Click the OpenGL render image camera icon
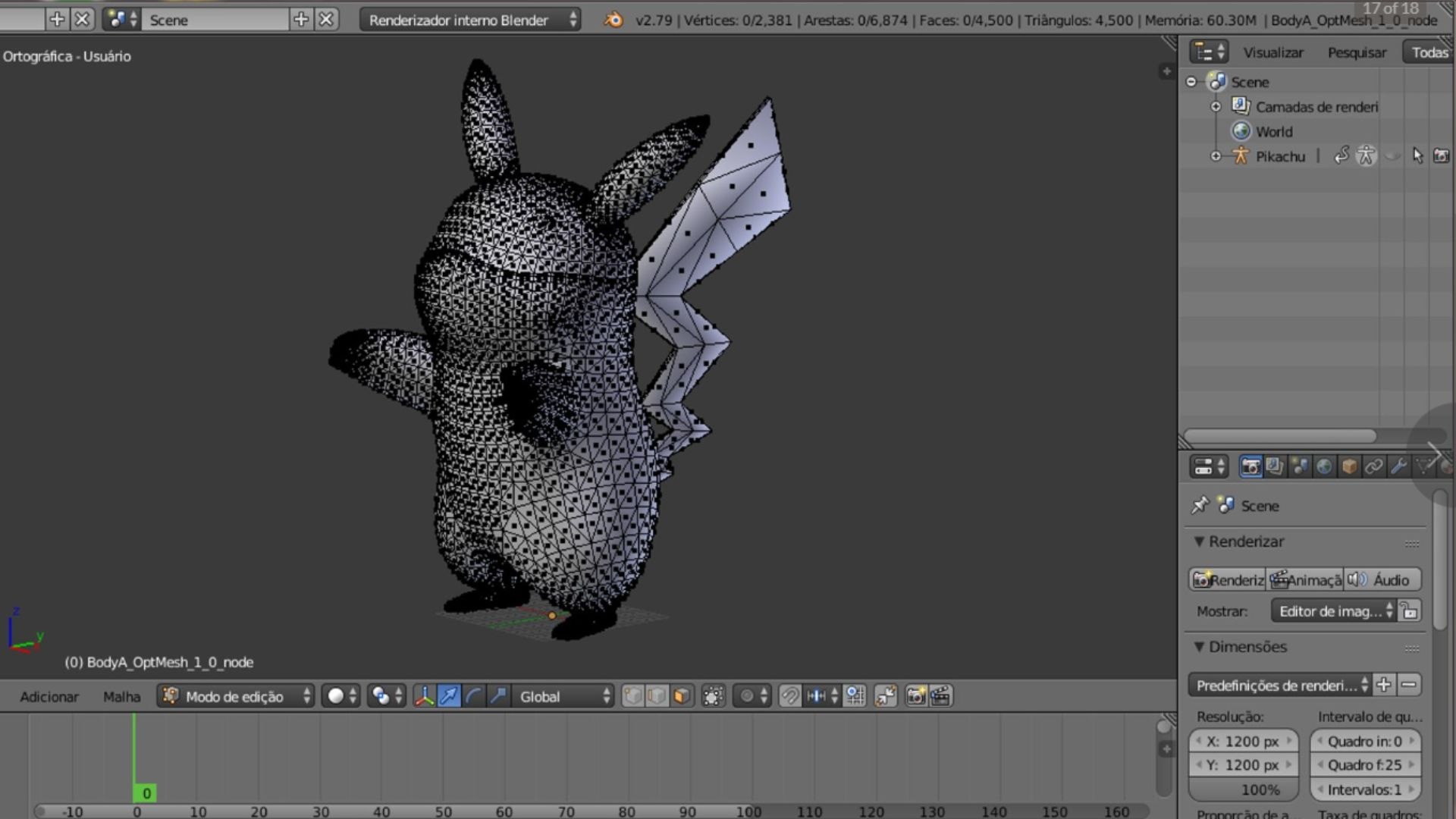 point(916,696)
